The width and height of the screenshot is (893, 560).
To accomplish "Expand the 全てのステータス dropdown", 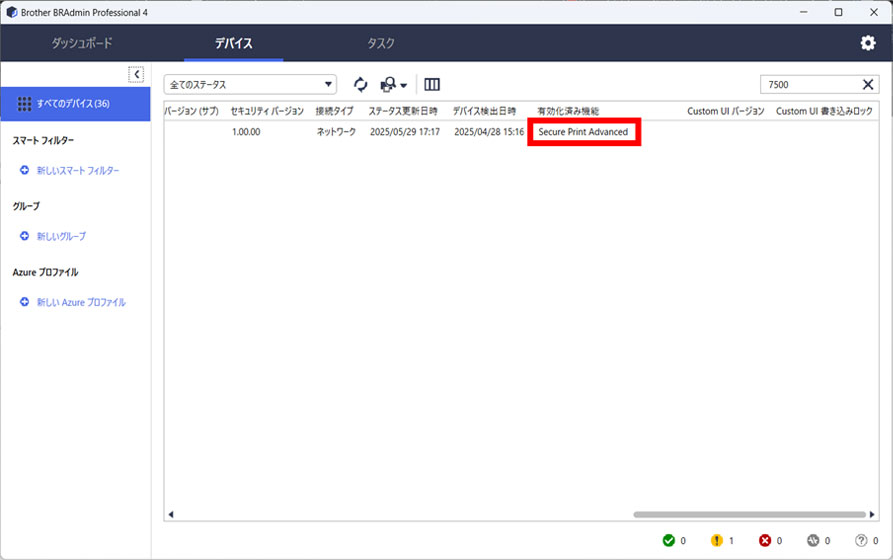I will pyautogui.click(x=250, y=85).
